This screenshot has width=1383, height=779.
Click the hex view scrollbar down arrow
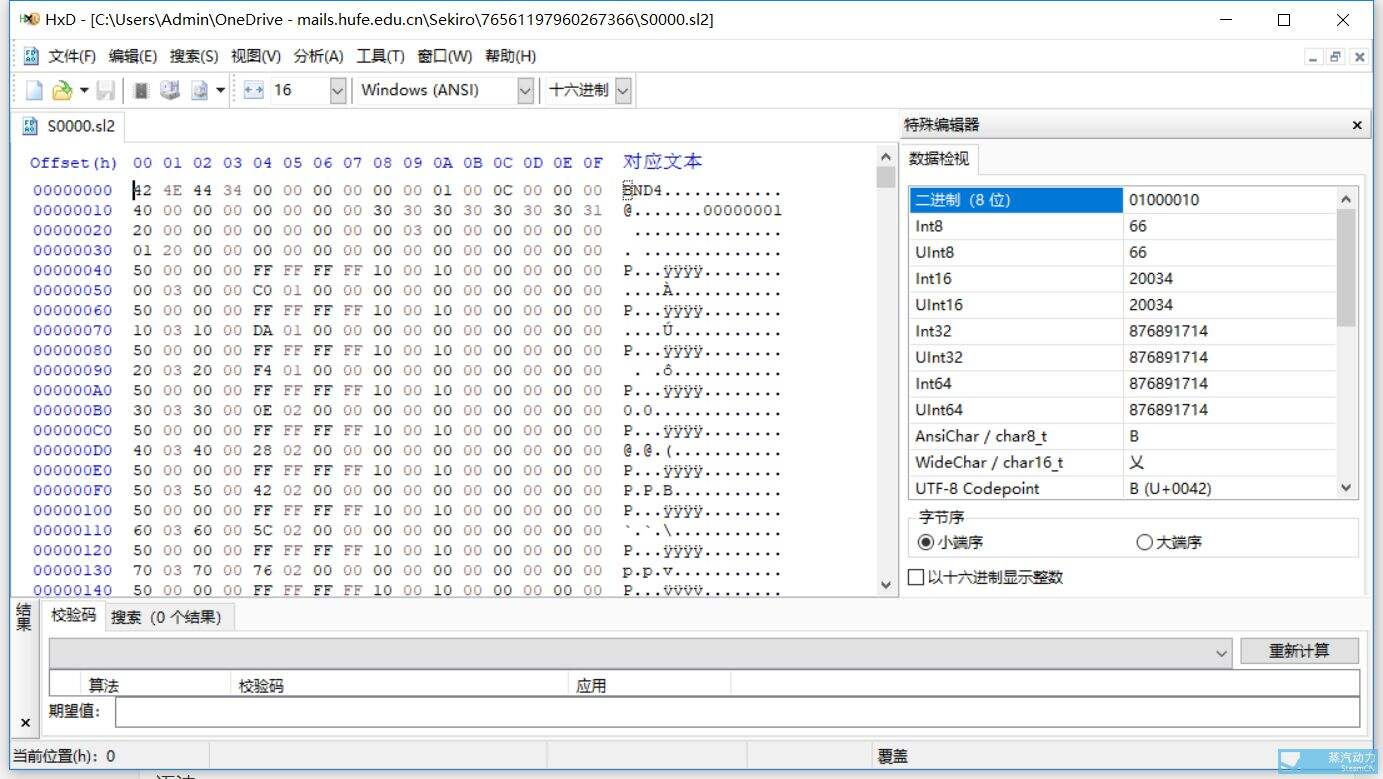pyautogui.click(x=885, y=584)
